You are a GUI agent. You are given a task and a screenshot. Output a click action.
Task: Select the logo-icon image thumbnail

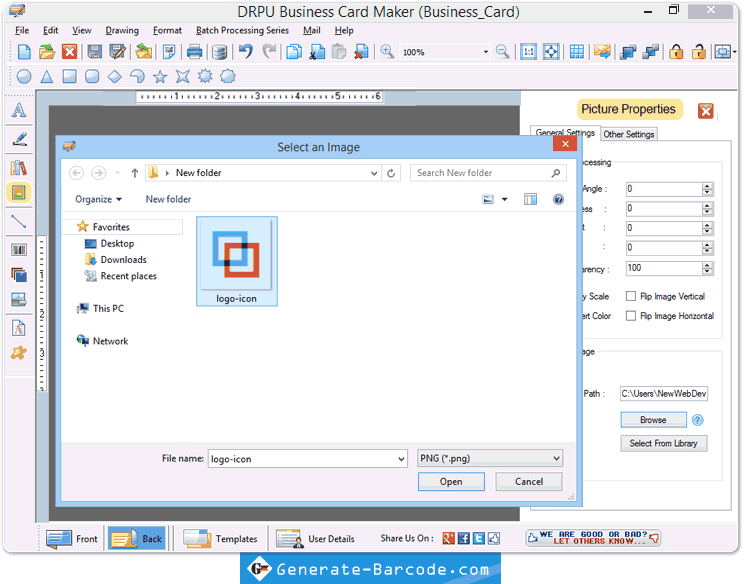(237, 261)
